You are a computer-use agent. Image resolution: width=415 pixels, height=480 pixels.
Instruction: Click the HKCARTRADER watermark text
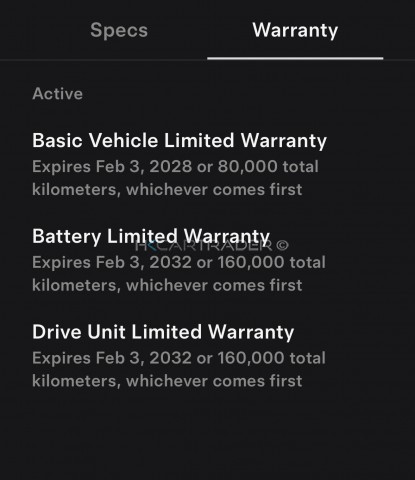pos(204,246)
